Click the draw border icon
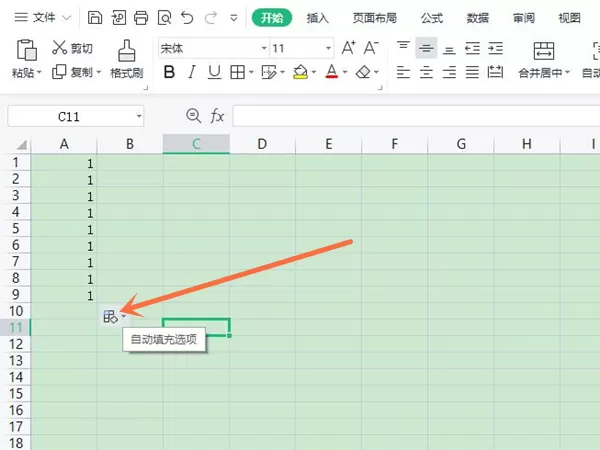Image resolution: width=600 pixels, height=450 pixels. pyautogui.click(x=269, y=72)
